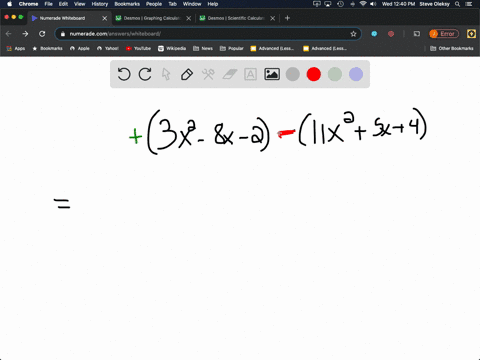Open a new browser tab
This screenshot has width=480, height=360.
point(287,18)
